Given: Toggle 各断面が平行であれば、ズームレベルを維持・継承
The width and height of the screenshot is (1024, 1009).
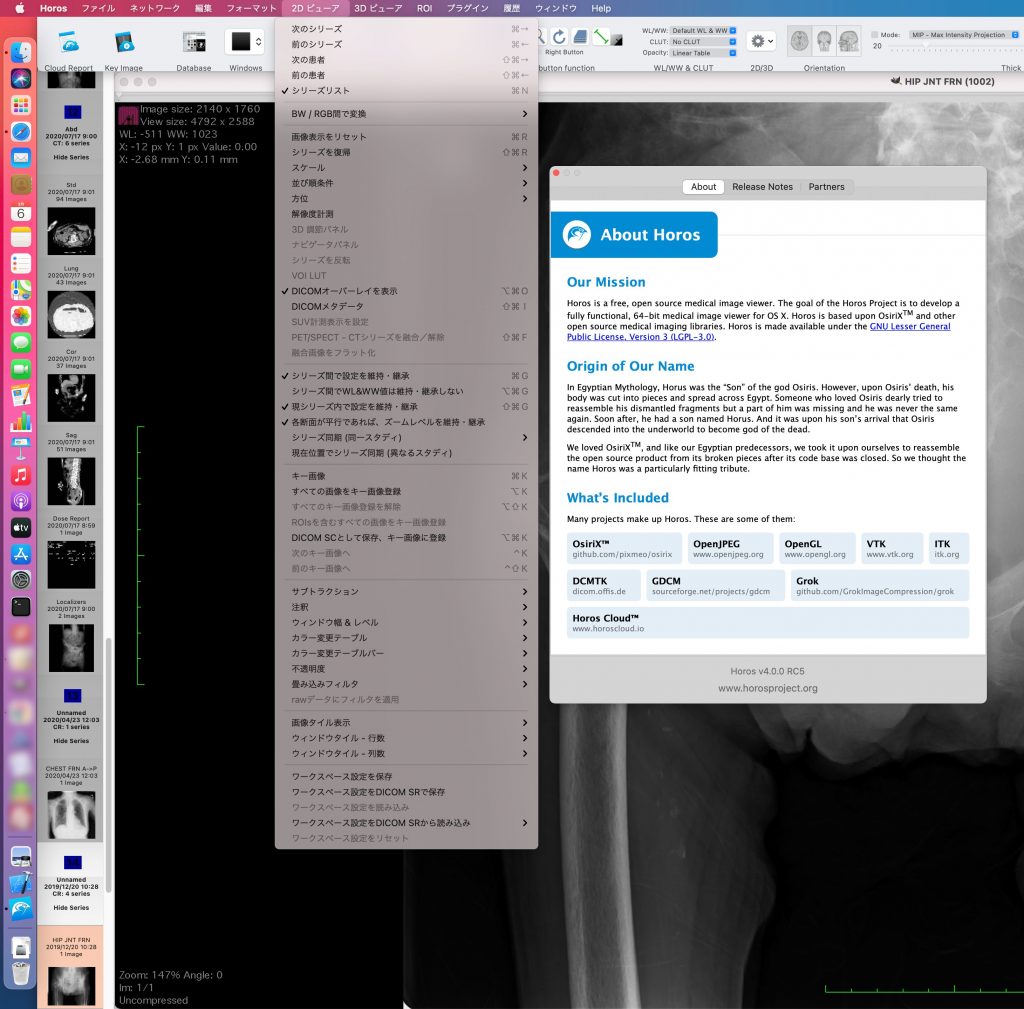Looking at the screenshot, I should (x=406, y=423).
